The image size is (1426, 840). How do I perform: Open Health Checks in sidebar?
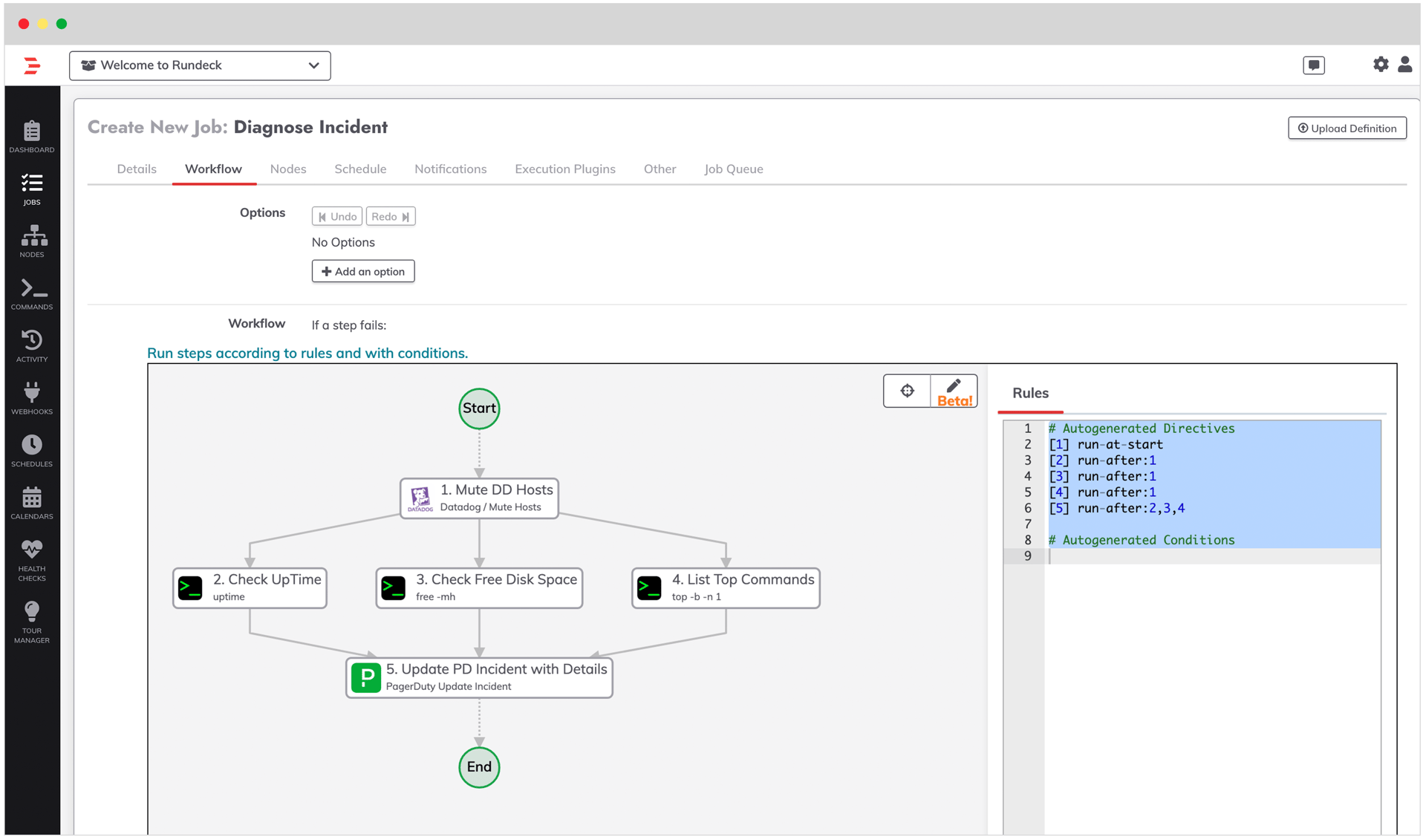[x=32, y=560]
